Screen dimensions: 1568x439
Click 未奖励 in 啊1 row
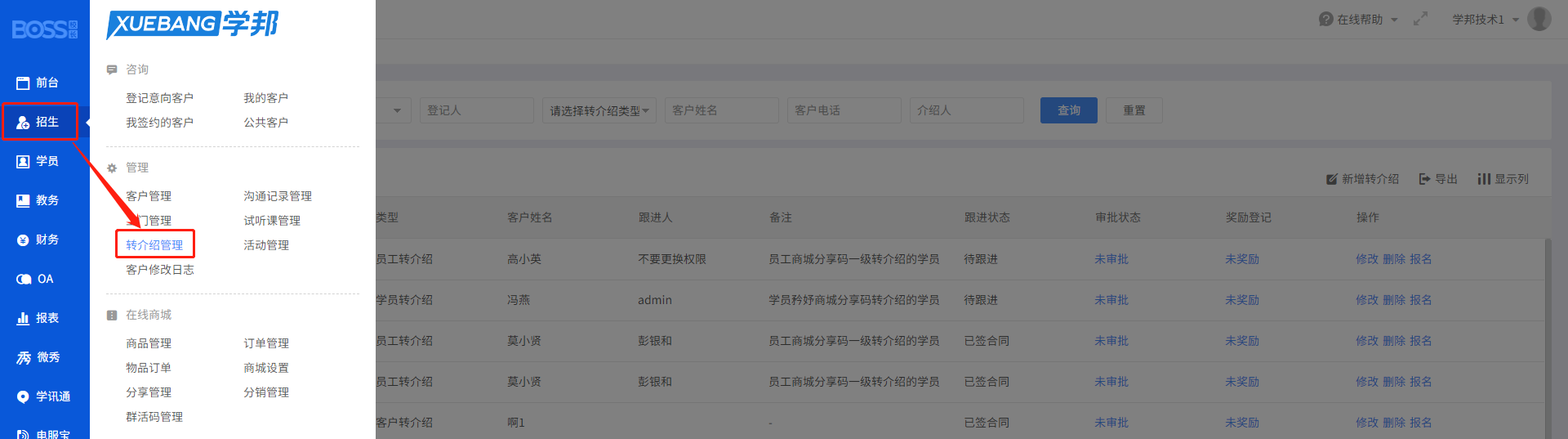point(1242,423)
